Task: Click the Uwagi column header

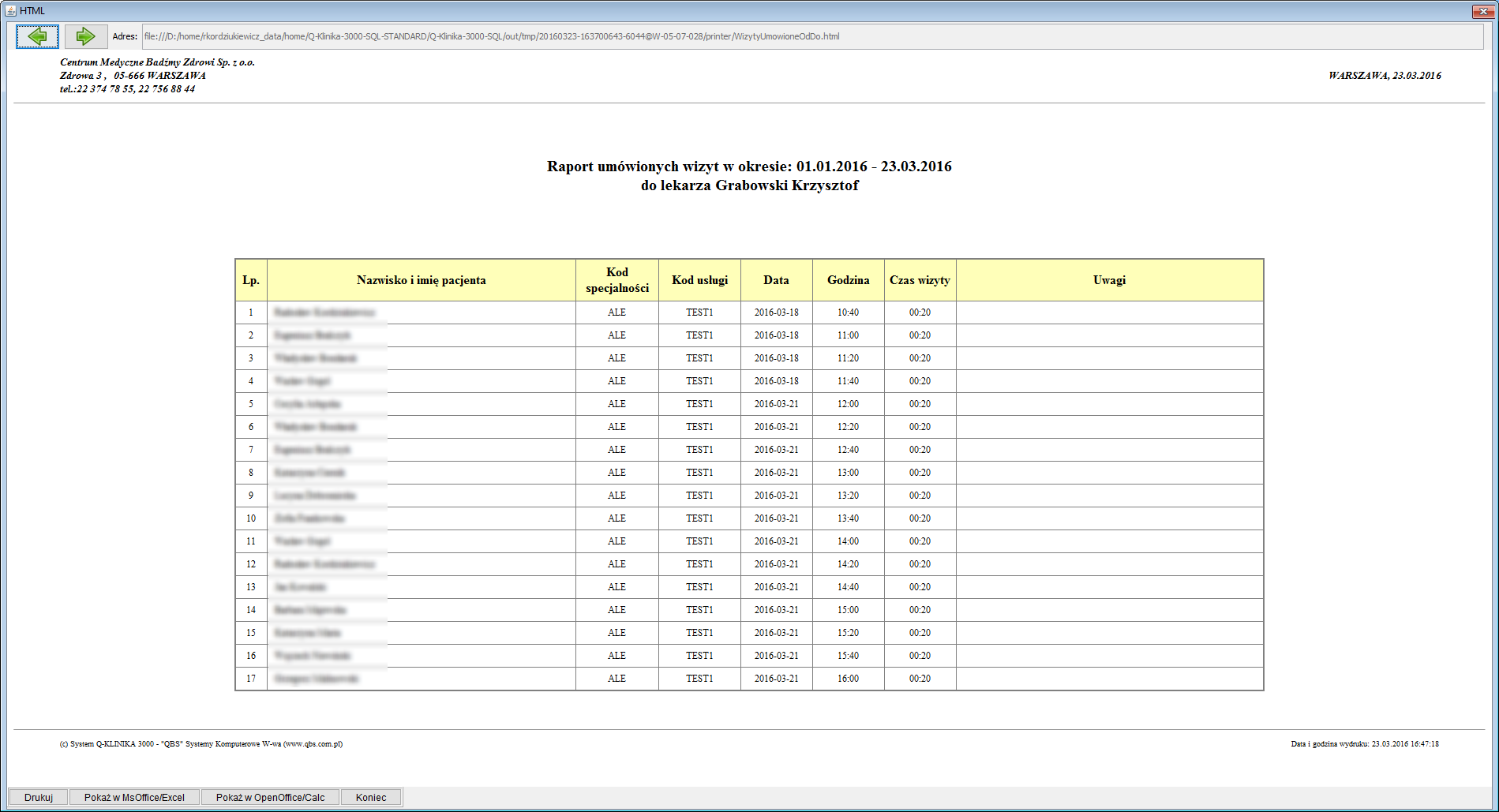Action: [1110, 280]
